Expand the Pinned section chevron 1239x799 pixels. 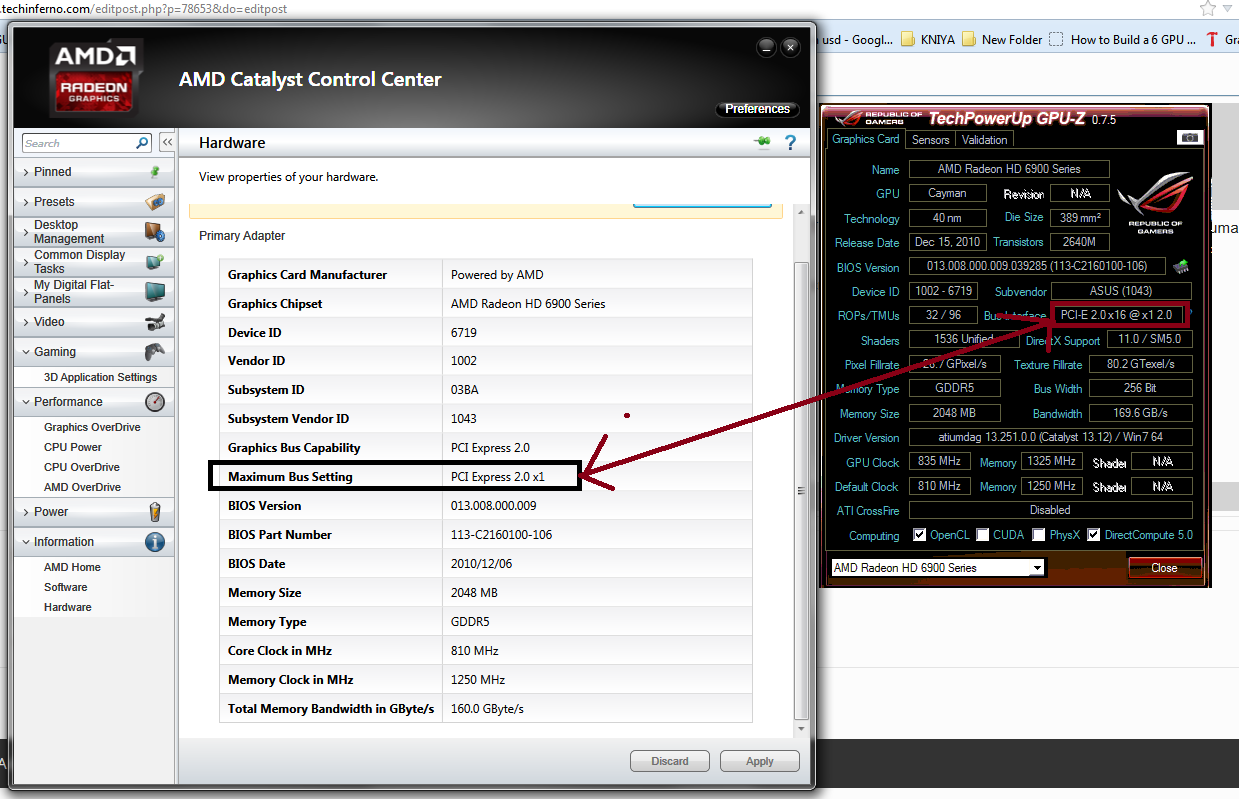pyautogui.click(x=25, y=172)
